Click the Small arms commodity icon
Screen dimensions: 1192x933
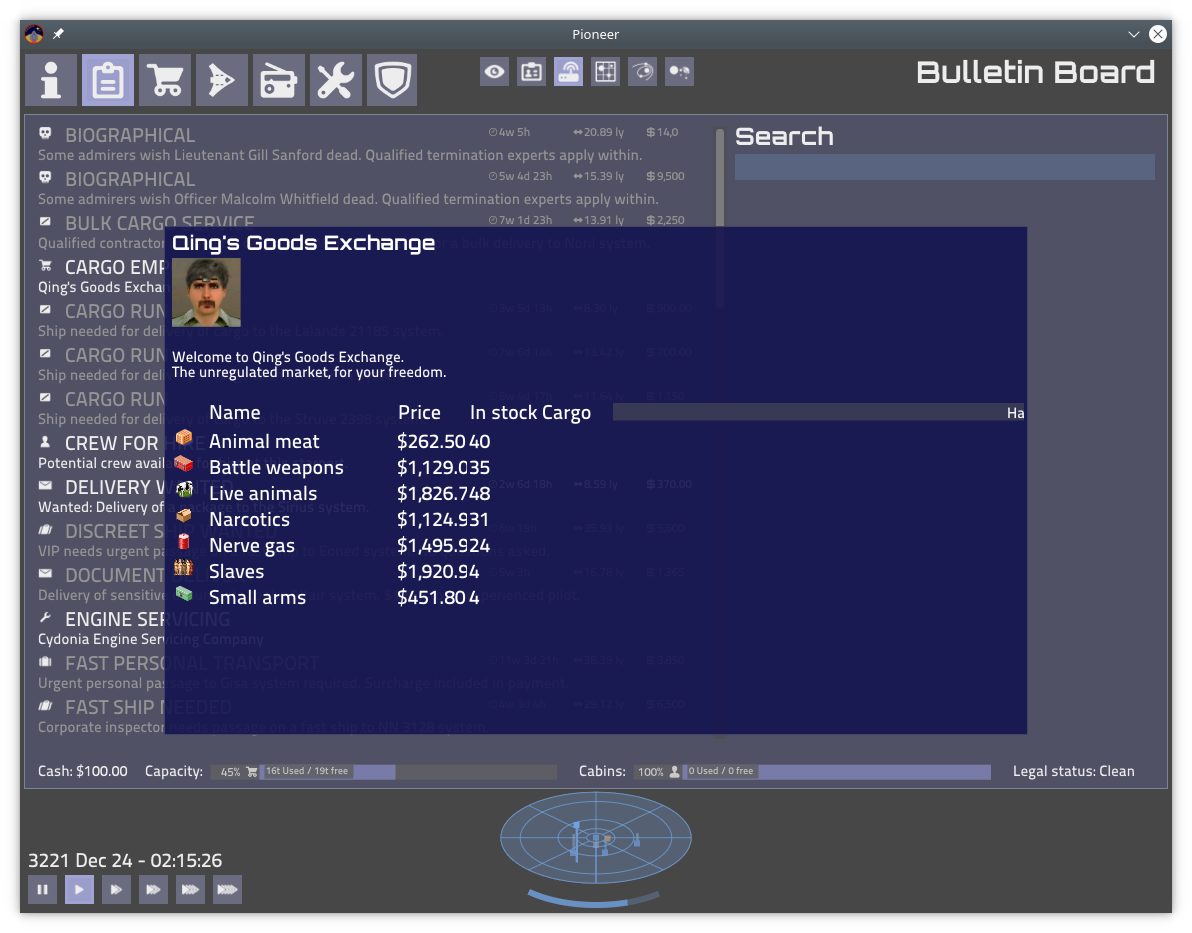click(184, 593)
